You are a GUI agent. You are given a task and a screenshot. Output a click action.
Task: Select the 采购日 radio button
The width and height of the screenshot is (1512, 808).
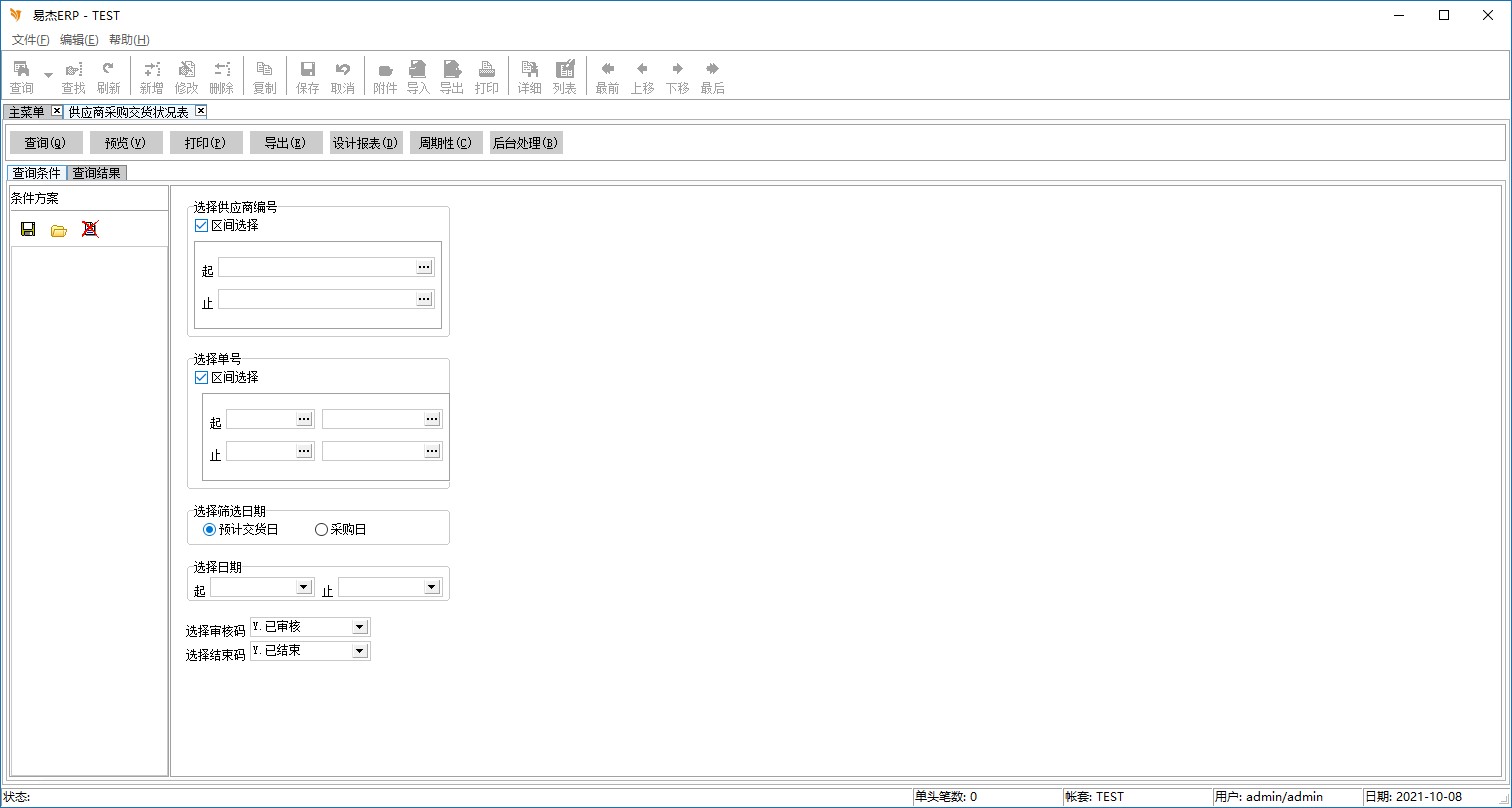[x=321, y=530]
